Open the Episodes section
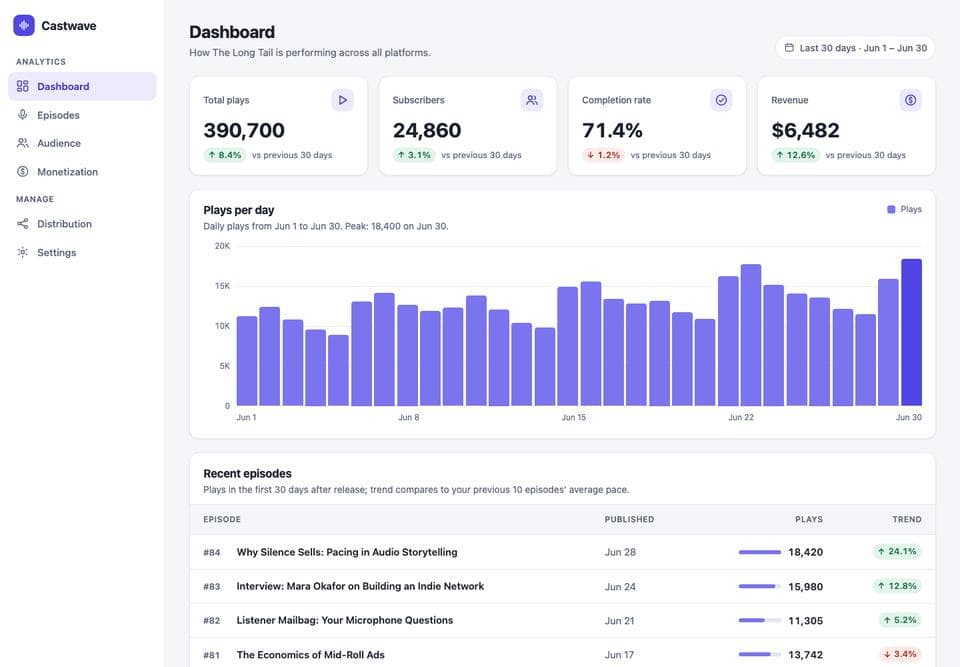This screenshot has height=667, width=960. [82, 115]
